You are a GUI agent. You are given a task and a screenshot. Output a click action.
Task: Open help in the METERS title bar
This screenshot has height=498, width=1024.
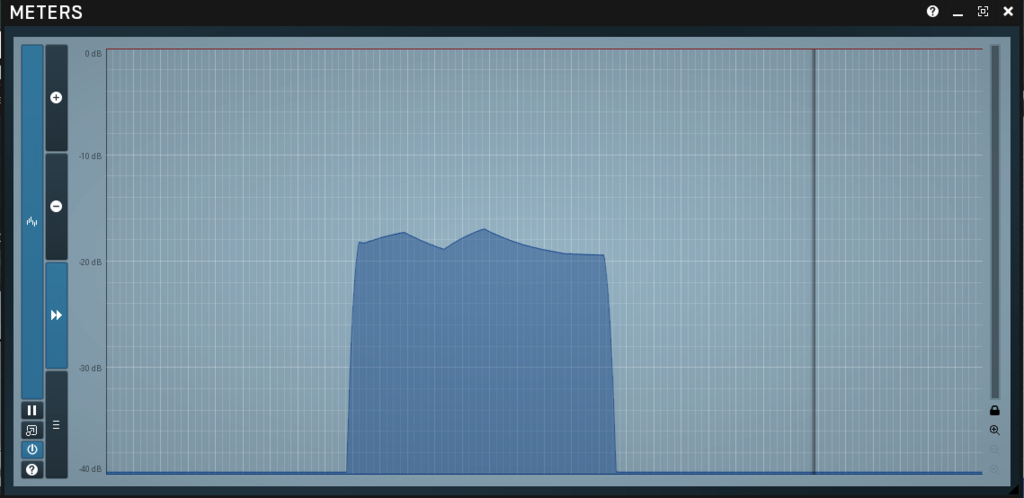click(x=933, y=11)
